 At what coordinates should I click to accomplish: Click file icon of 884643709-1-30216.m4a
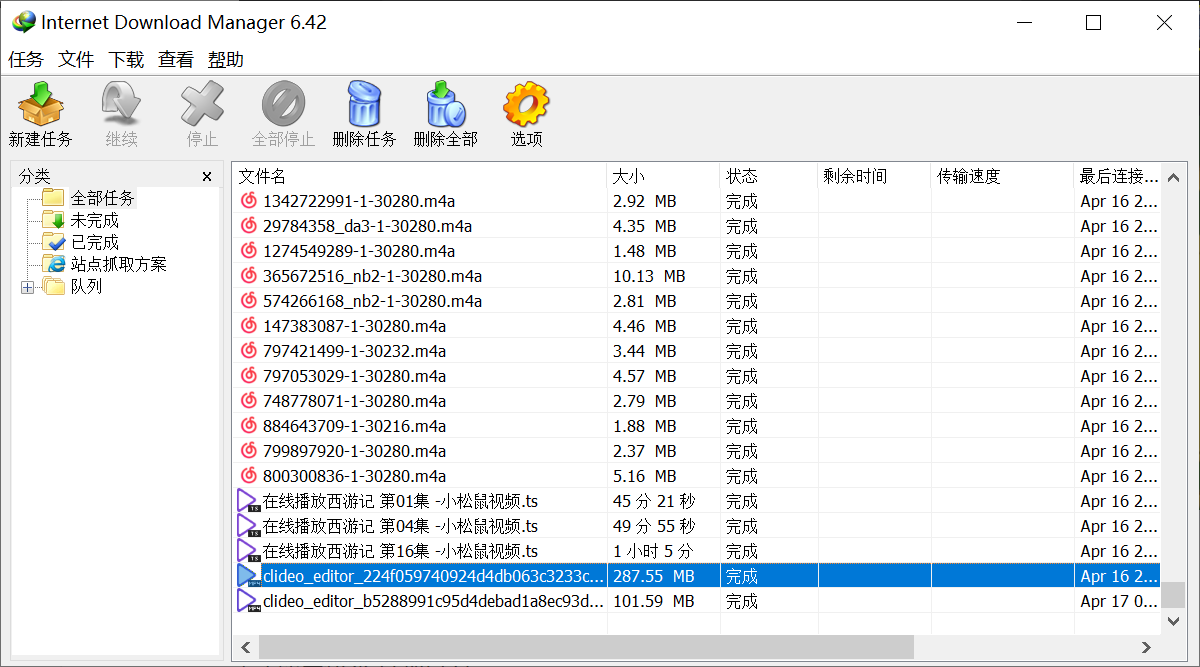(x=249, y=426)
